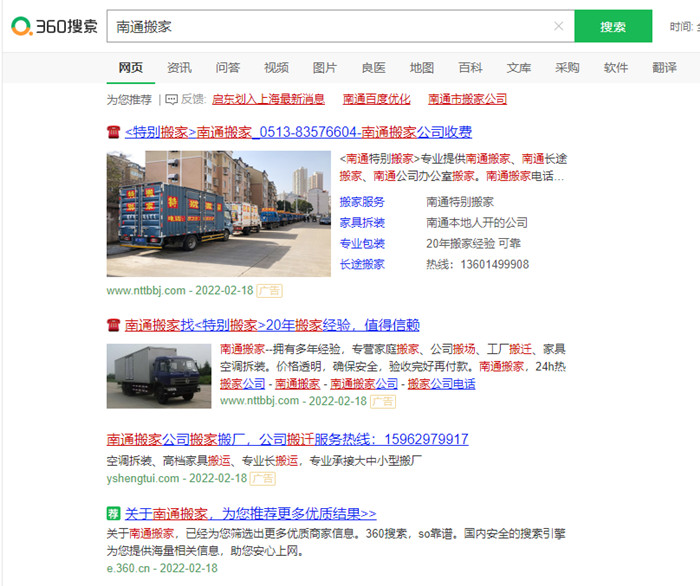Open the 南通搬家公司 sublink
700x586 pixels.
coord(364,384)
